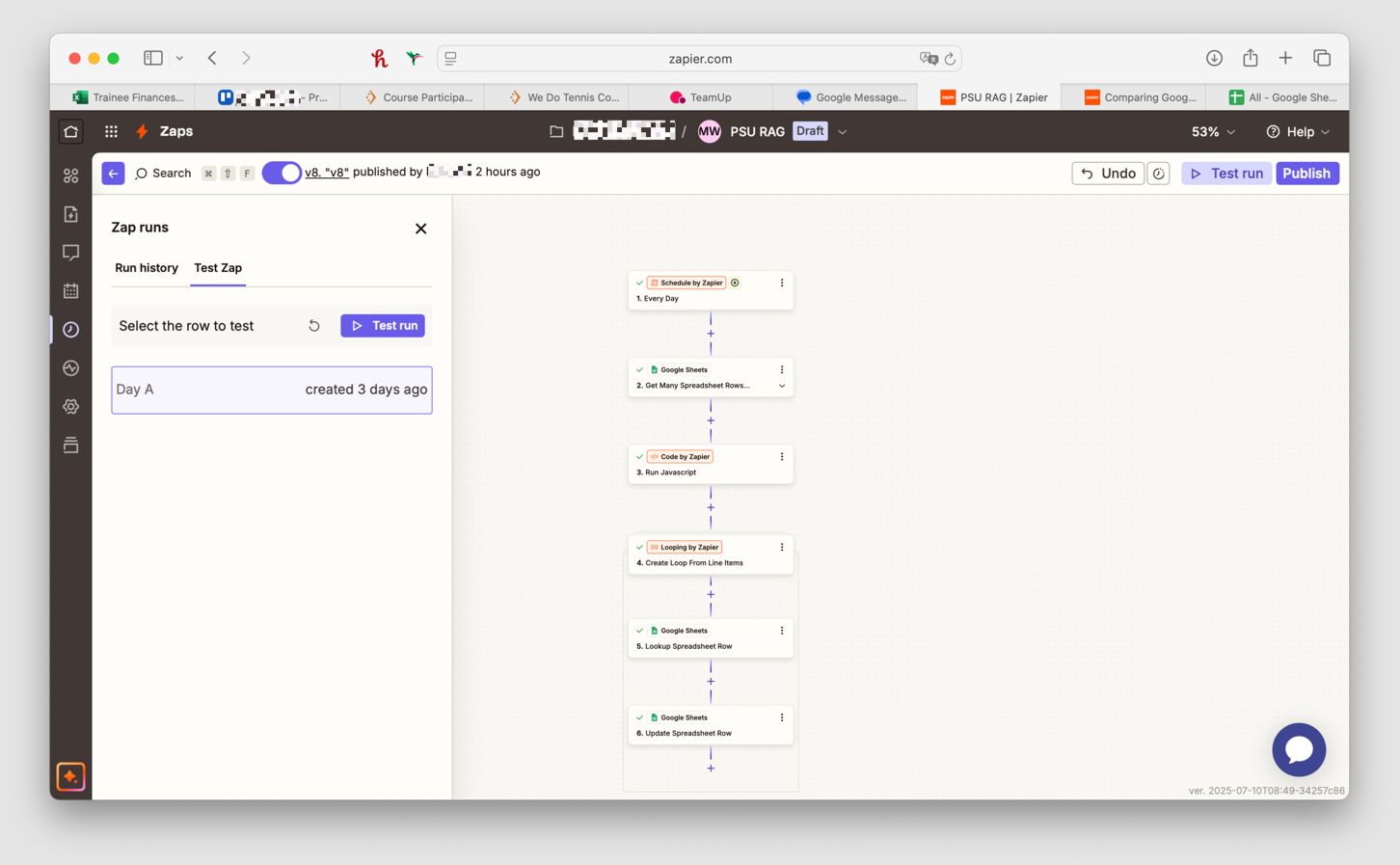The image size is (1400, 865).
Task: Open options menu for Get Many Spreadsheet Rows step
Action: [x=782, y=369]
